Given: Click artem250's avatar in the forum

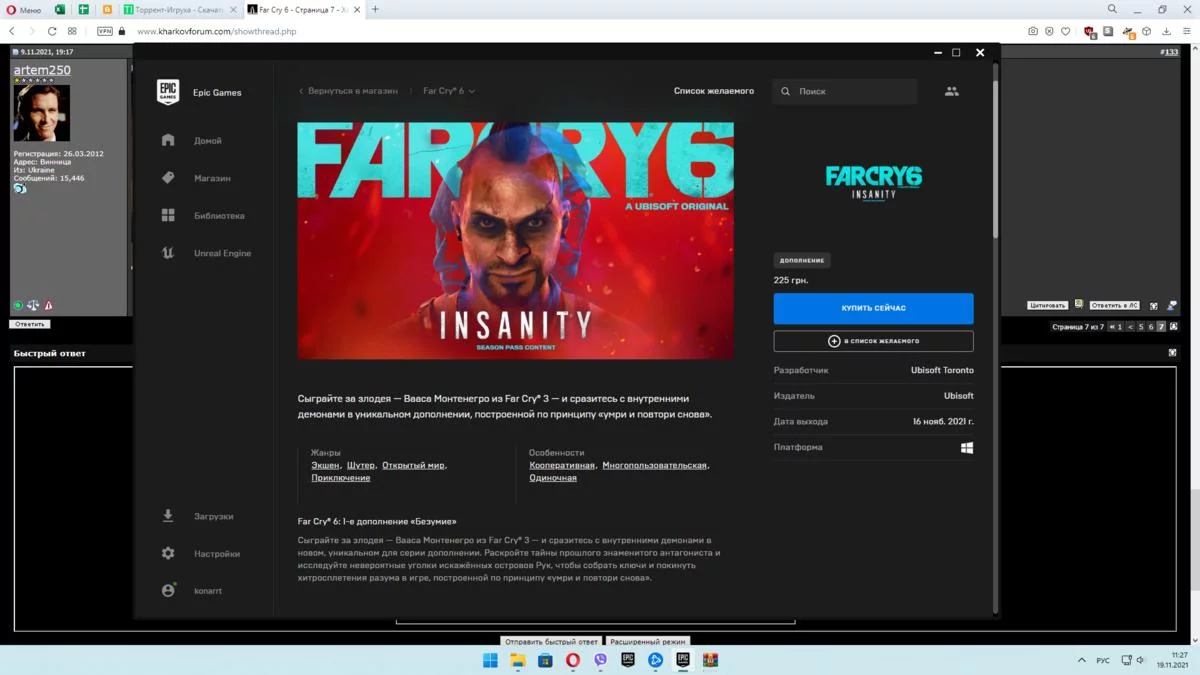Looking at the screenshot, I should [x=42, y=113].
